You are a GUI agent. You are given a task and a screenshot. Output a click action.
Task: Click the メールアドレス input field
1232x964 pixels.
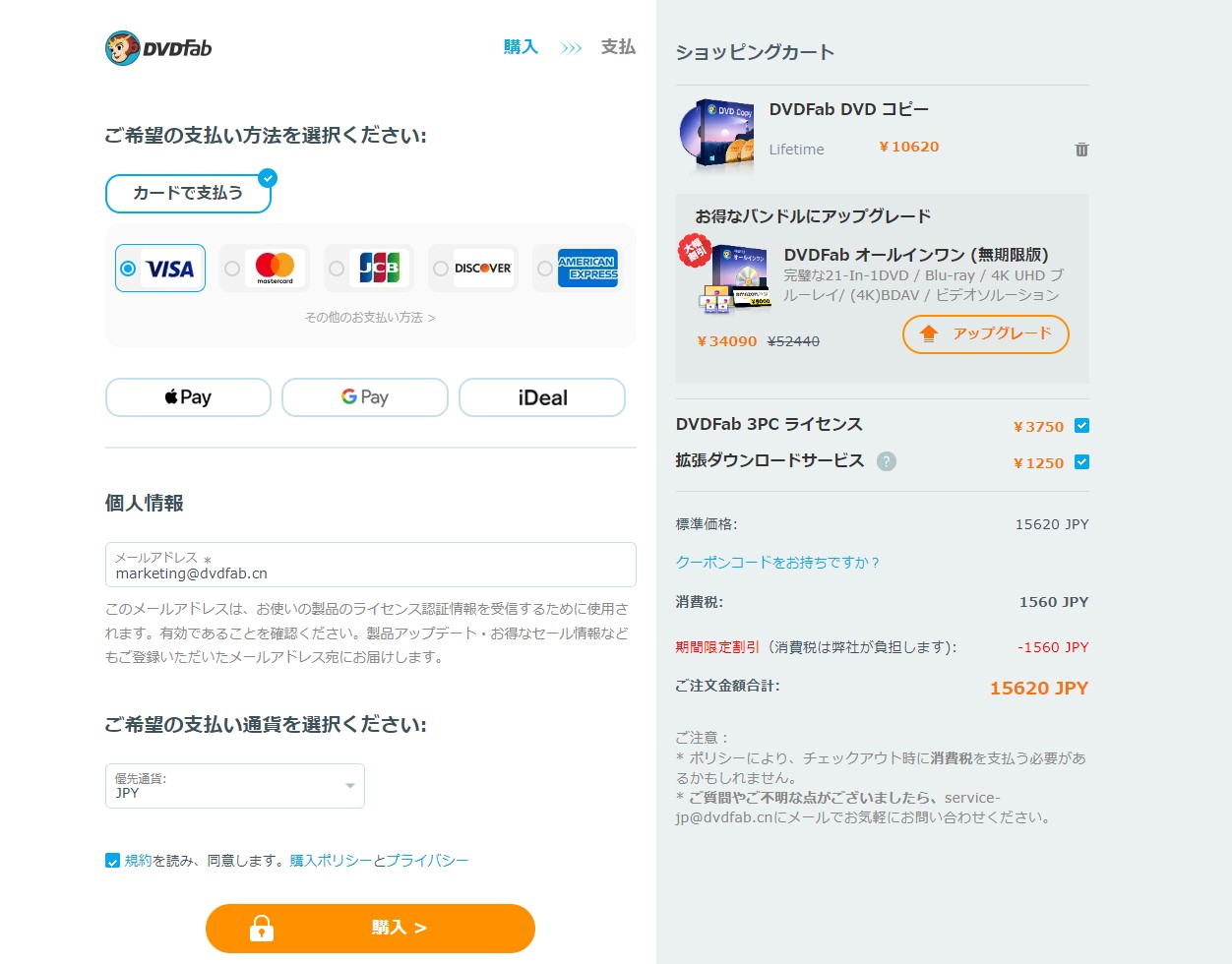point(371,565)
